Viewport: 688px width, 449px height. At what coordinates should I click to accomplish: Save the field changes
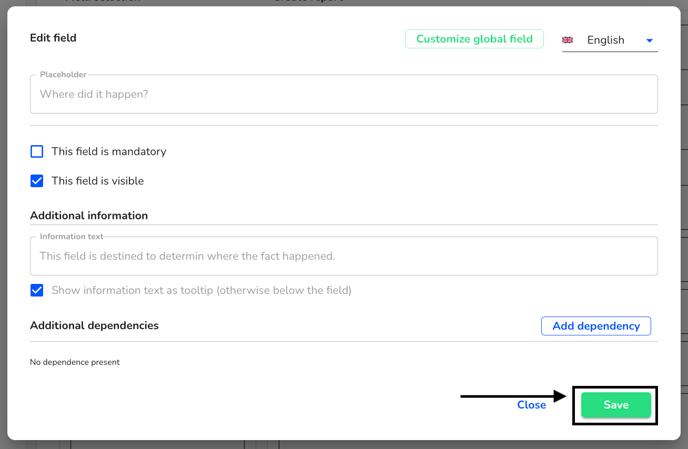[x=616, y=405]
